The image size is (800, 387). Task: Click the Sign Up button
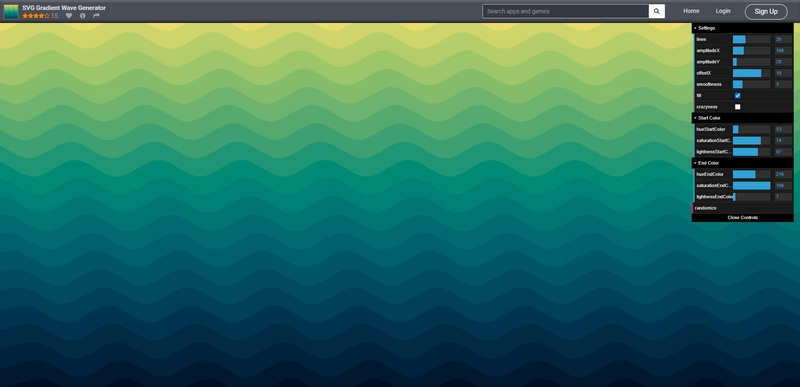(x=766, y=12)
